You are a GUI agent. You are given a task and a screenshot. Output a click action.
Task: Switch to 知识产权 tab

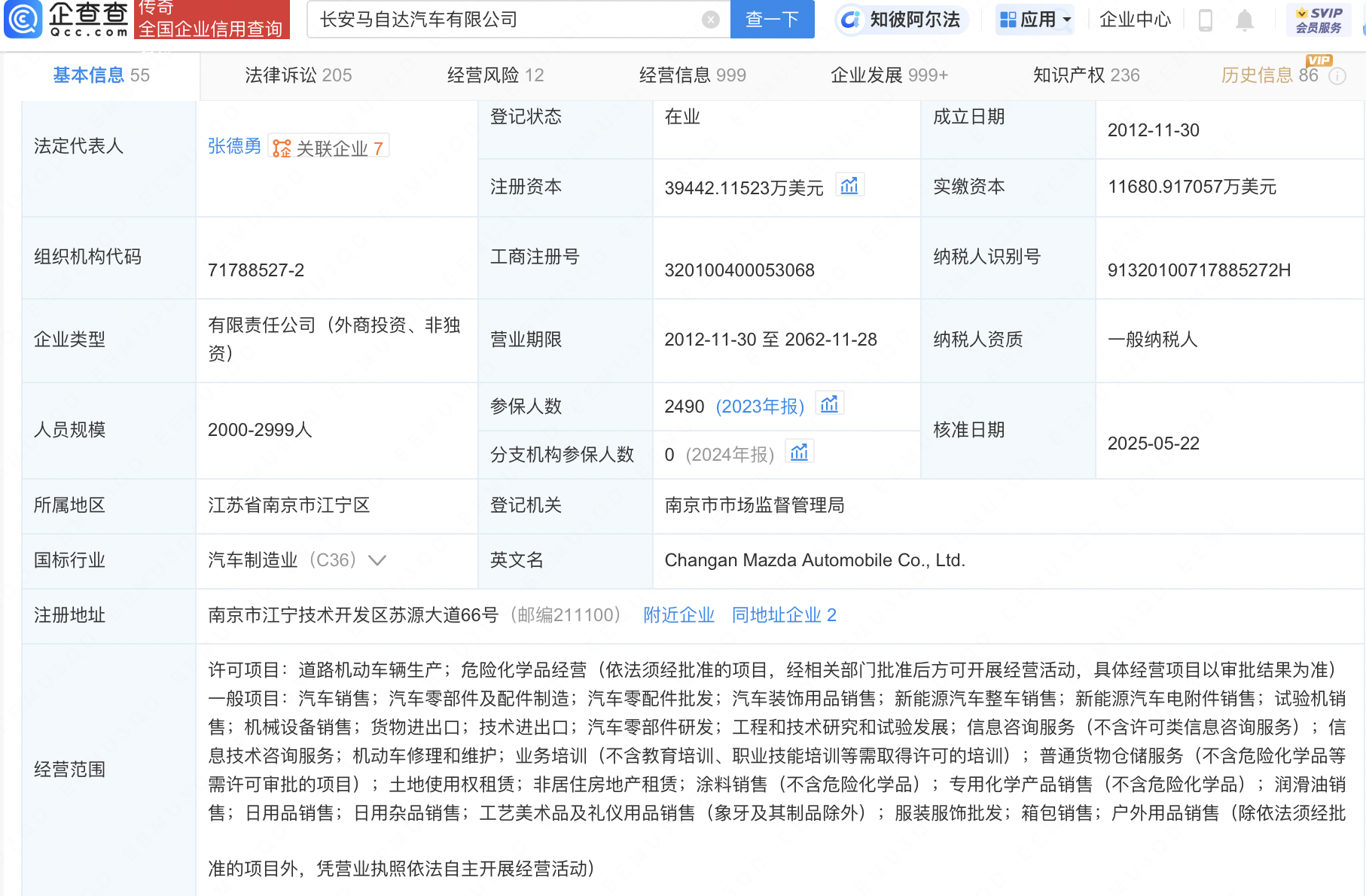pos(1087,75)
